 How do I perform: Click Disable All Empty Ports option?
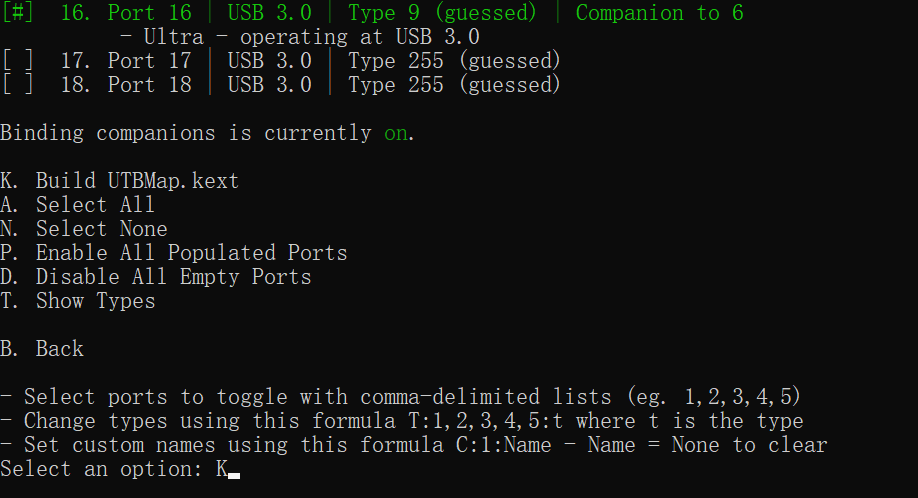coord(156,276)
